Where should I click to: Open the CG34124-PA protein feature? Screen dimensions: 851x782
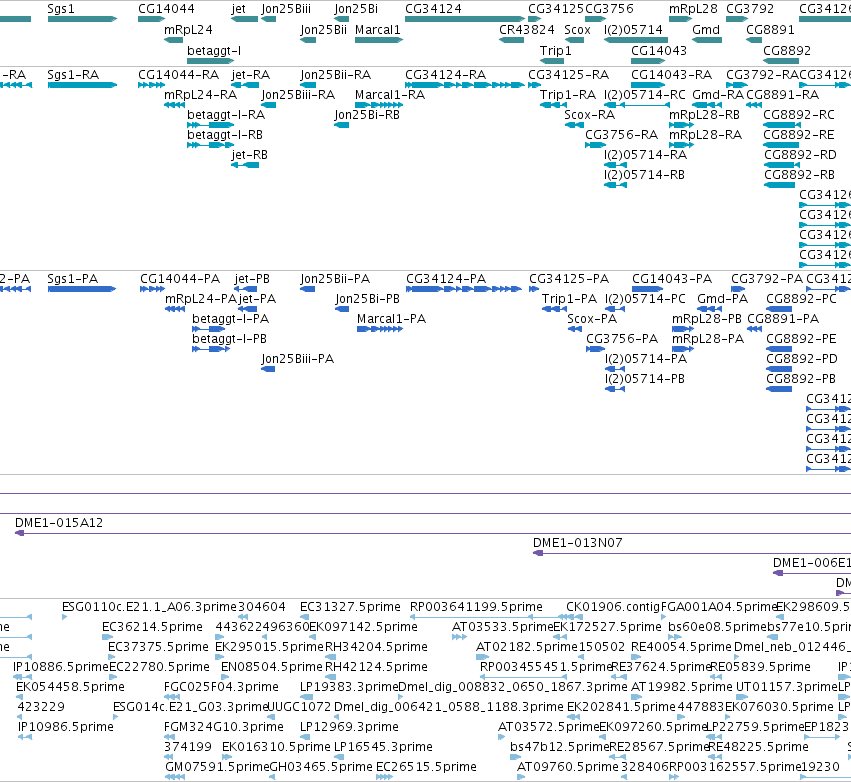point(464,289)
